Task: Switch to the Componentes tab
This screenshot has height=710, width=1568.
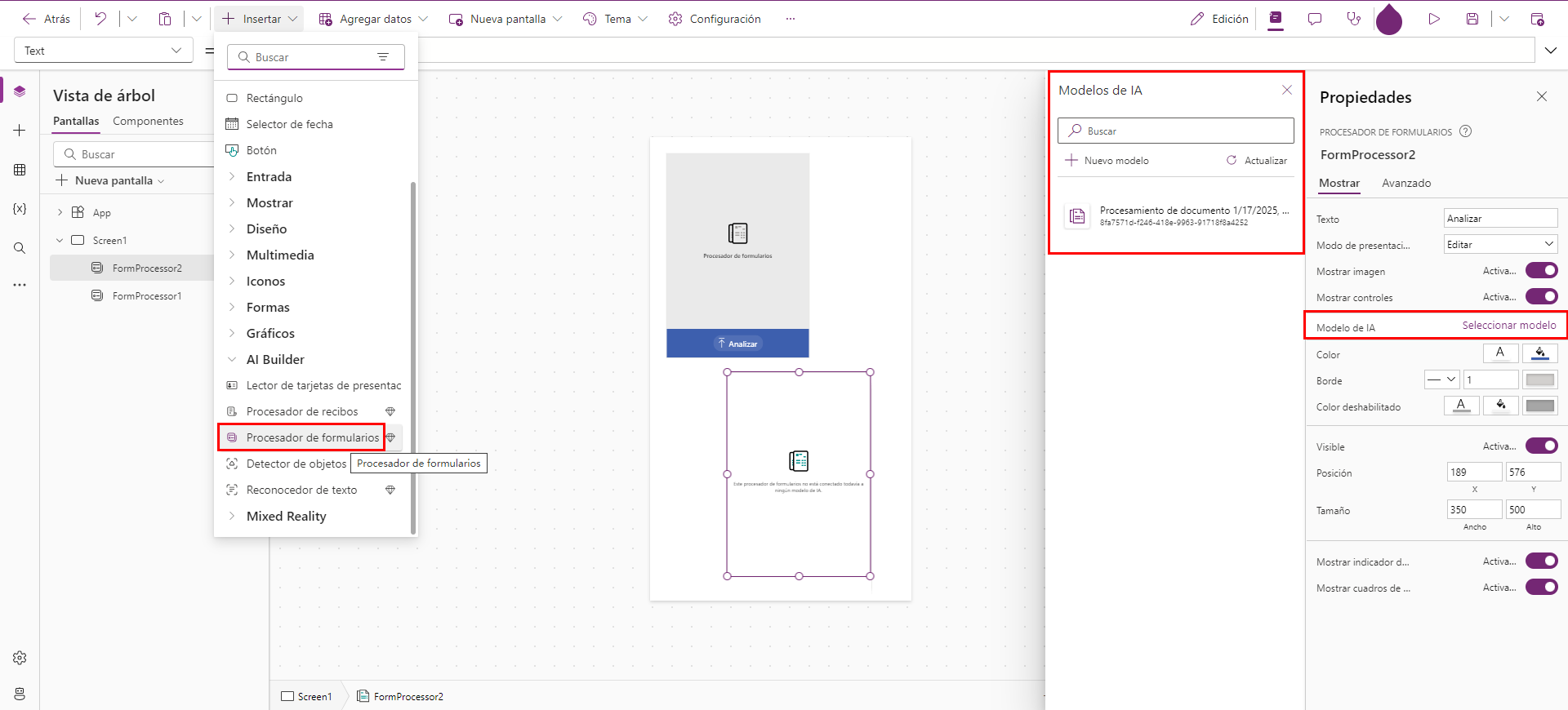Action: [x=148, y=121]
